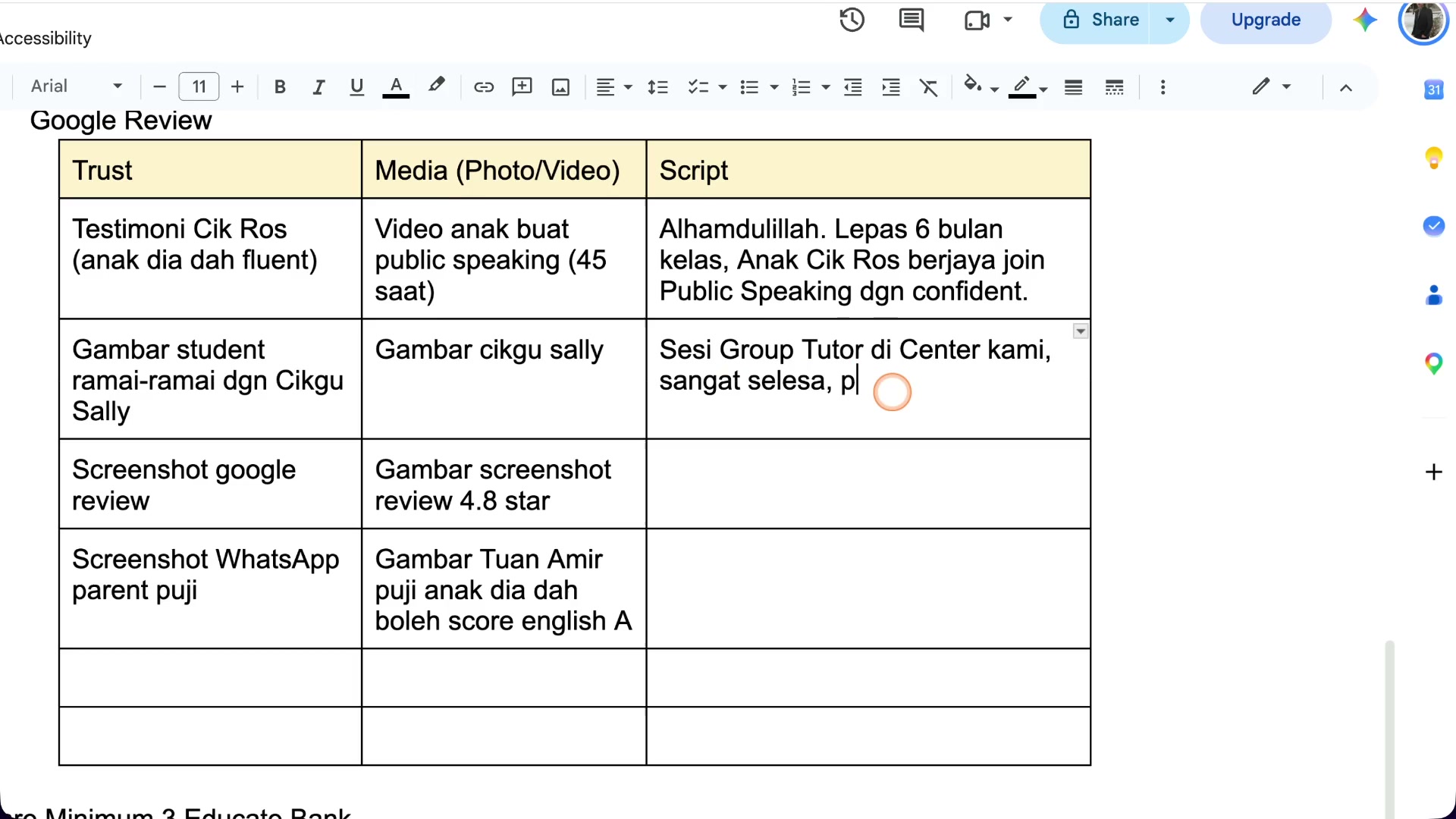Image resolution: width=1456 pixels, height=819 pixels.
Task: Click the font size field
Action: coord(199,86)
